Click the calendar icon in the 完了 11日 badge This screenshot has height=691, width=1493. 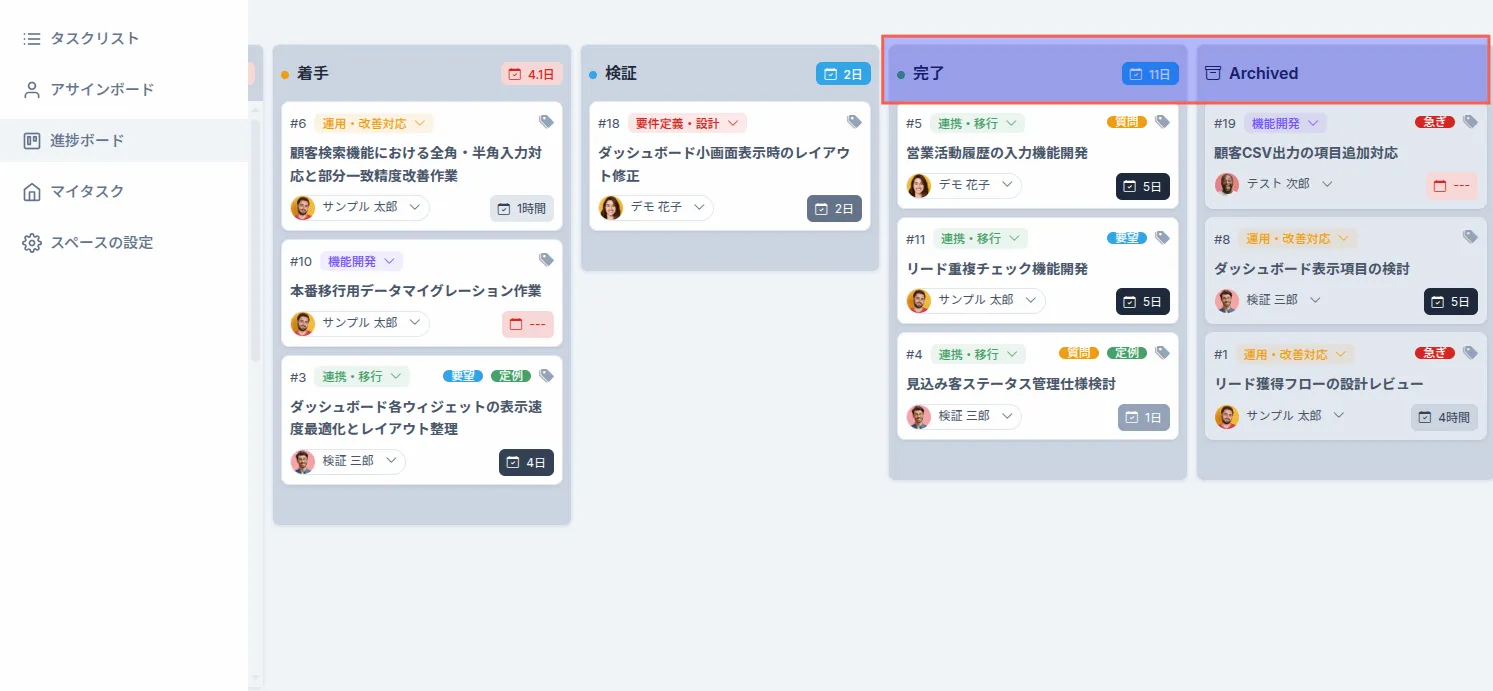click(x=1135, y=73)
